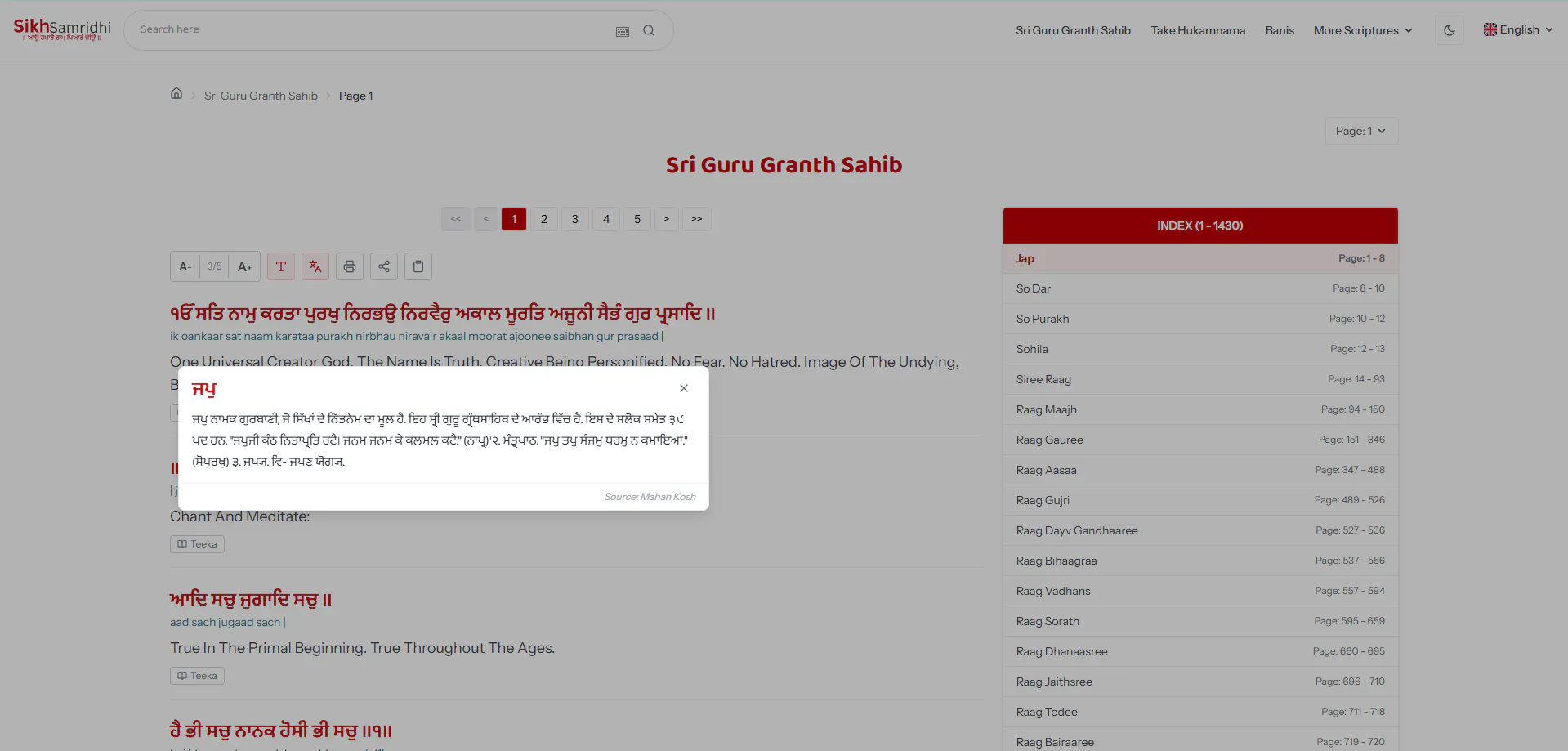The width and height of the screenshot is (1568, 751).
Task: Click the Source: Mahan Kosh text
Action: [650, 497]
